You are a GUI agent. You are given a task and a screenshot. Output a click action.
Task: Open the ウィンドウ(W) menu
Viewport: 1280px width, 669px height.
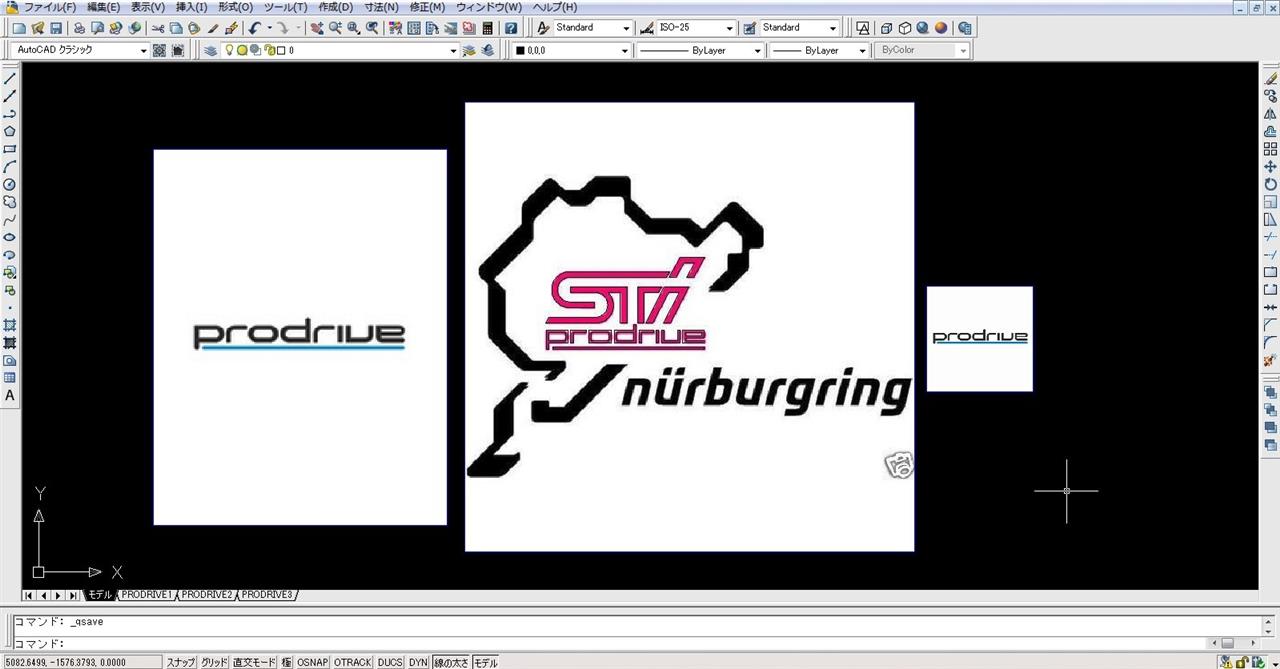[x=489, y=7]
